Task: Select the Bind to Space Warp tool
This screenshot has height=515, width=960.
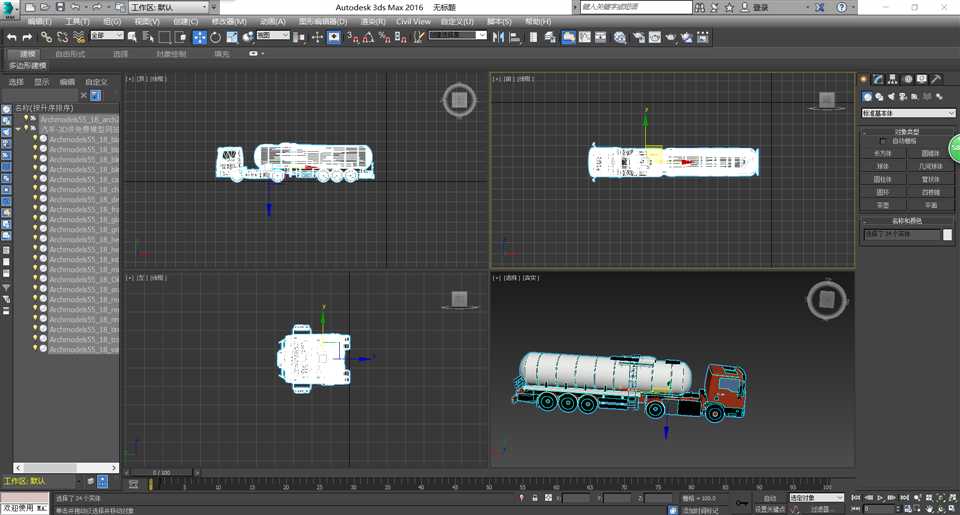Action: (x=79, y=37)
